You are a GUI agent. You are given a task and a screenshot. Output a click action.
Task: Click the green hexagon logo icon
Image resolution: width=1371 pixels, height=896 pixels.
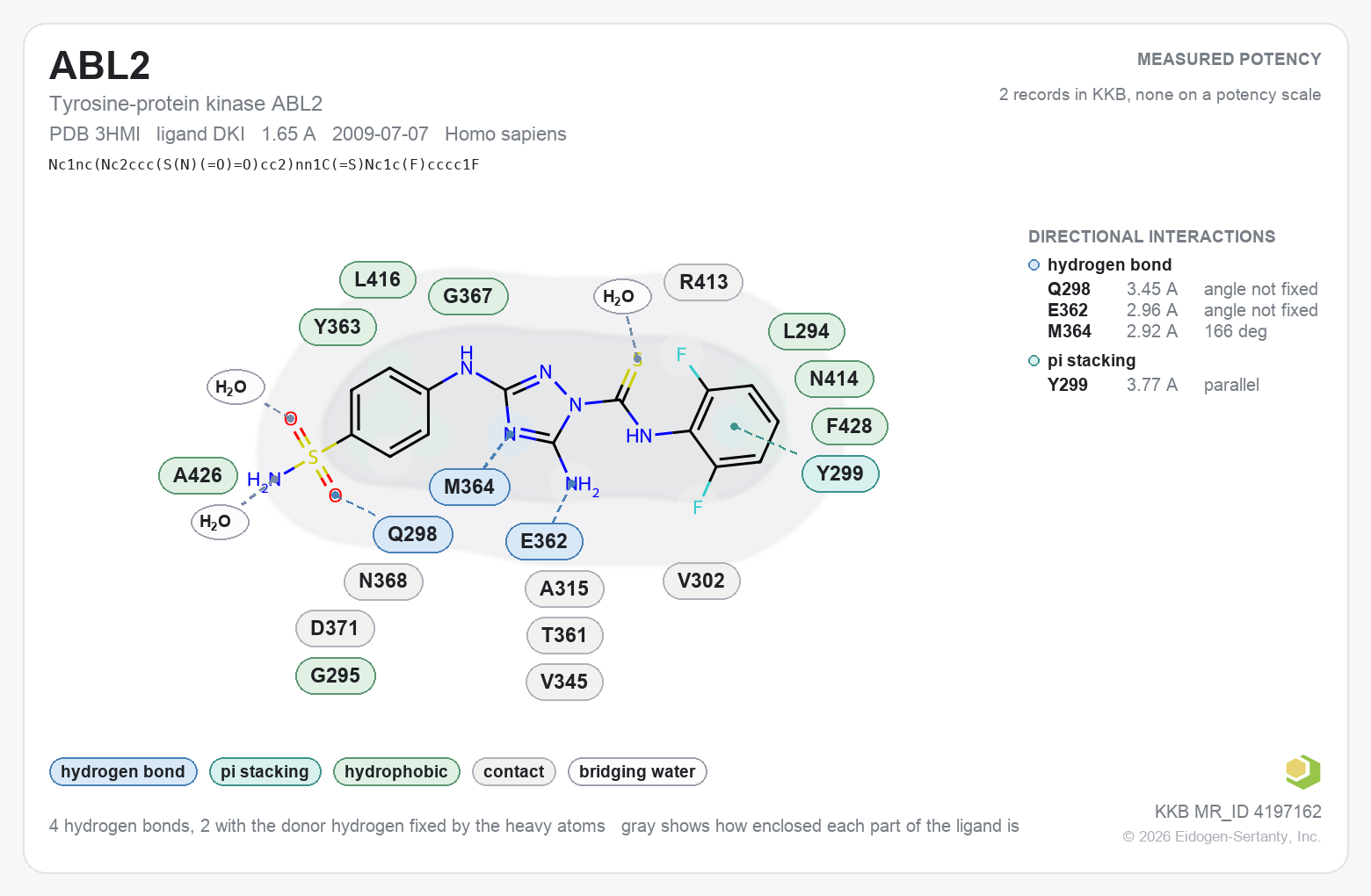click(1303, 772)
